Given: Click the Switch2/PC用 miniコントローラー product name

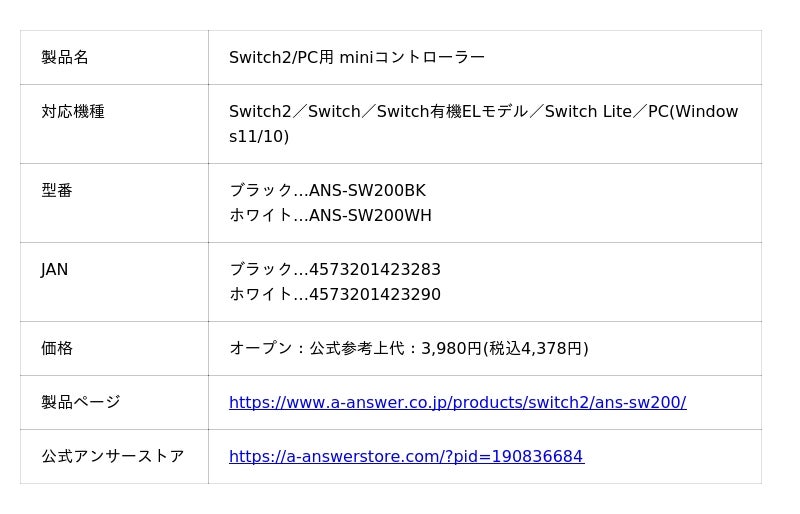Looking at the screenshot, I should pyautogui.click(x=357, y=57).
